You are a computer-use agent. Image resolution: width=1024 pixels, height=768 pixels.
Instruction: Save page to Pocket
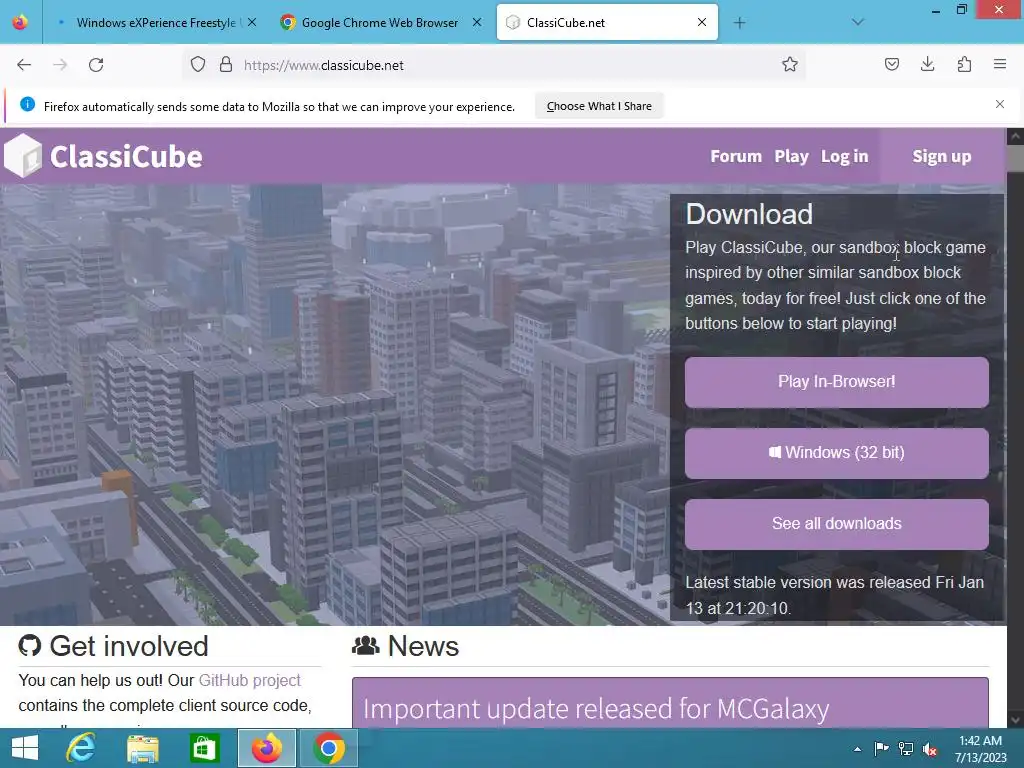(x=891, y=65)
